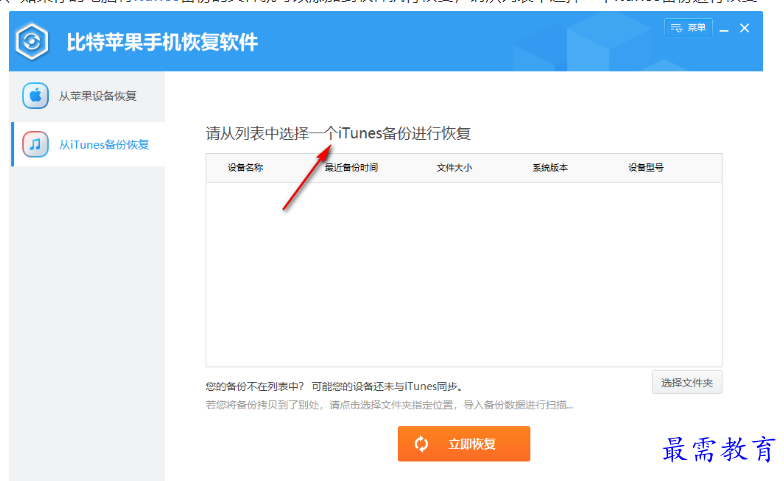The height and width of the screenshot is (481, 784).
Task: Click the 选择文件夹 button
Action: [x=687, y=382]
